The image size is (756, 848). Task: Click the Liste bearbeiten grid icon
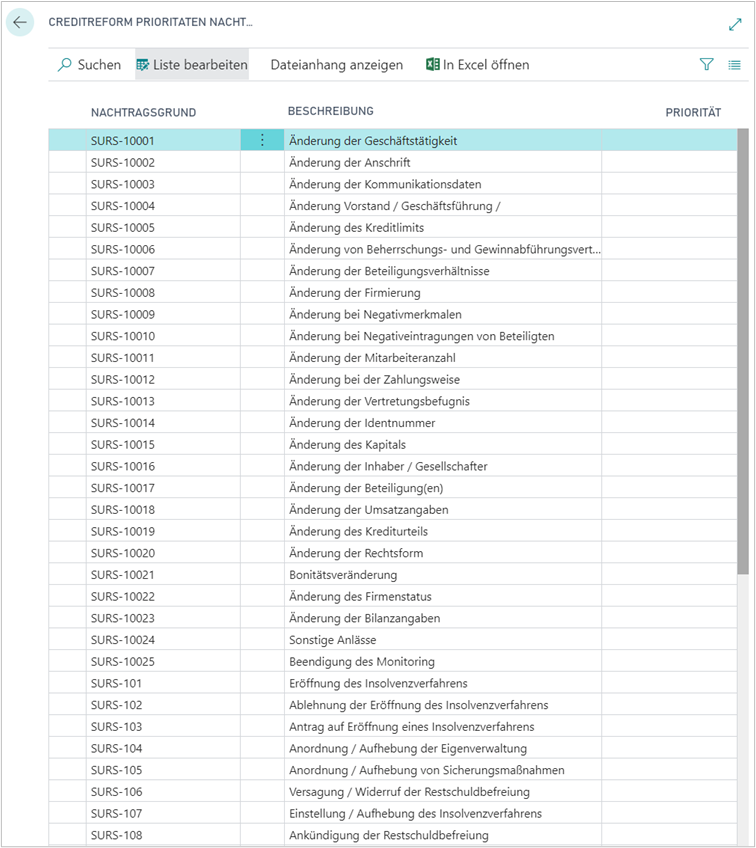pyautogui.click(x=143, y=65)
